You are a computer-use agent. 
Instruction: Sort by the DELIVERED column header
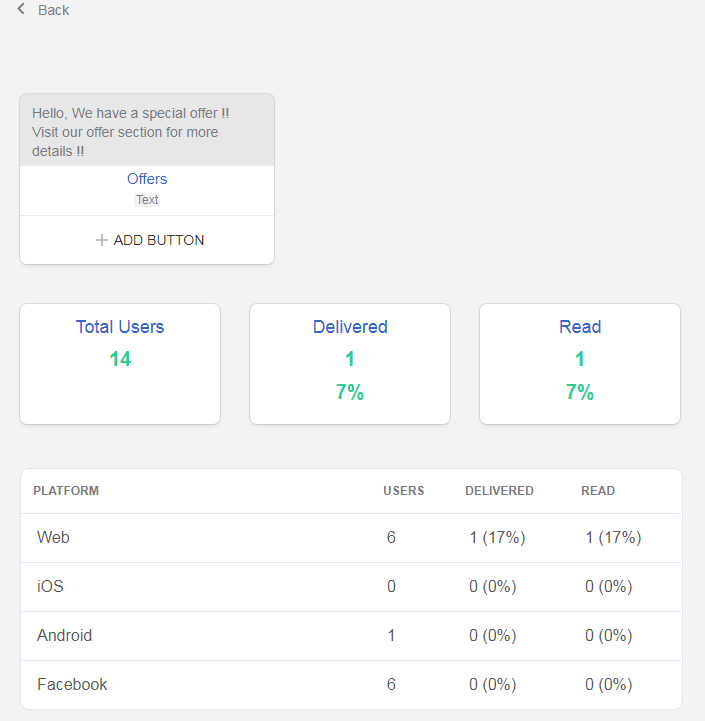pyautogui.click(x=499, y=491)
